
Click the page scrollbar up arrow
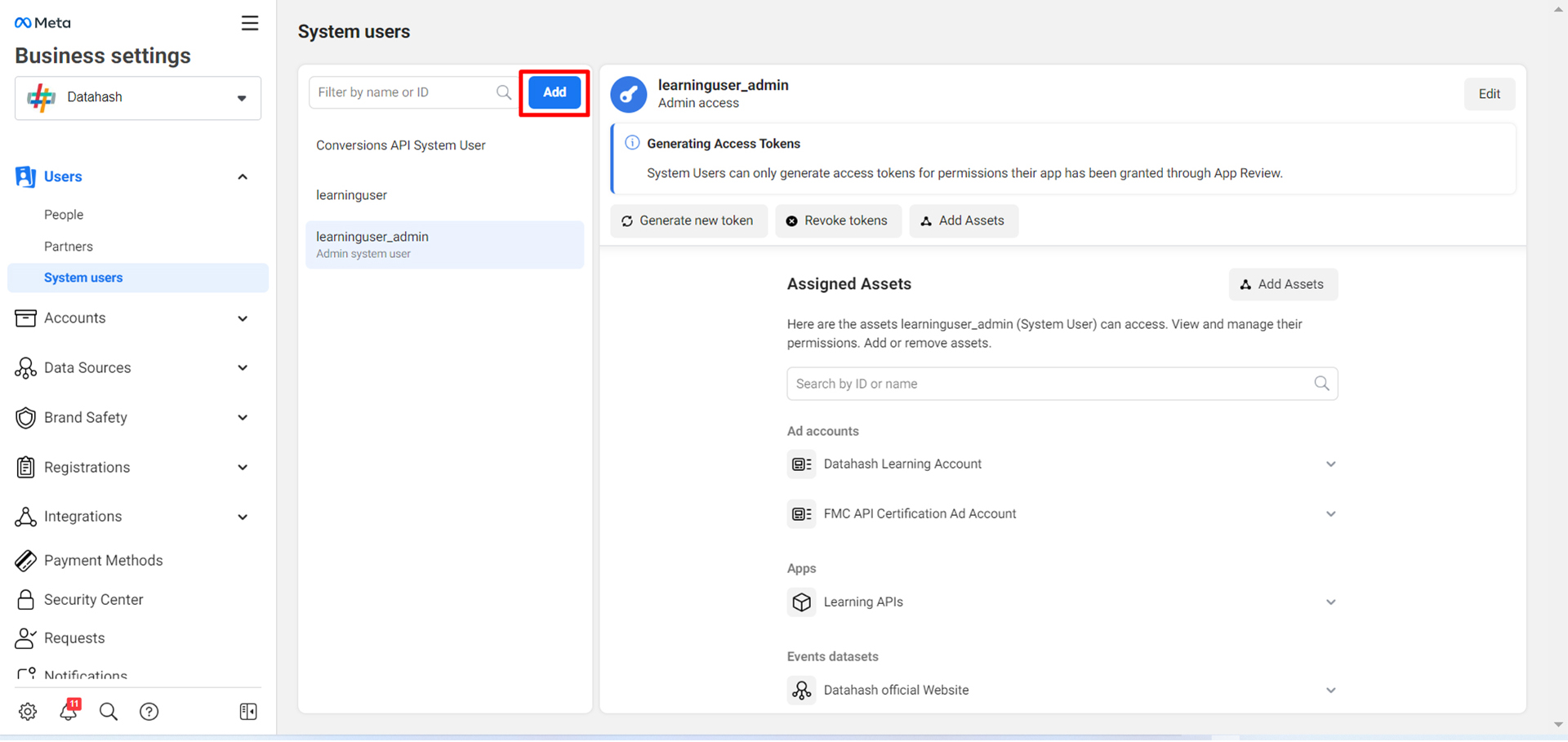tap(1558, 10)
